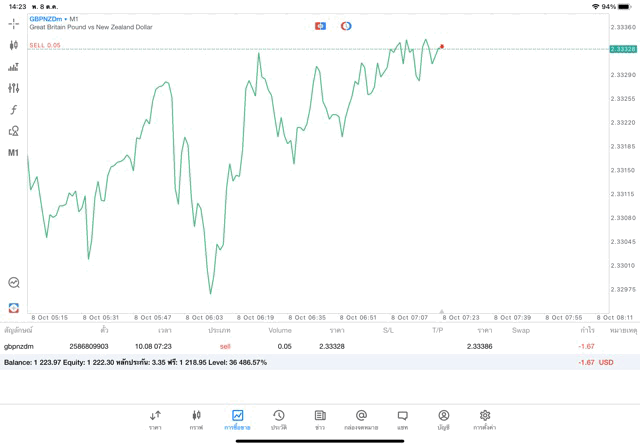
Task: Tap the bar chart style icon
Action: click(14, 67)
